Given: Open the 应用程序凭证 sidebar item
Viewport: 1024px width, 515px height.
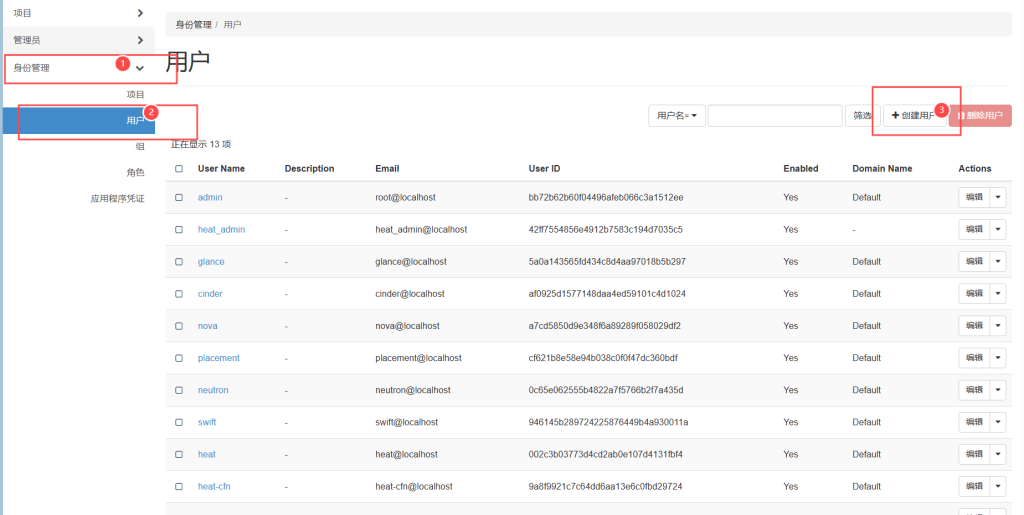Looking at the screenshot, I should (x=117, y=198).
